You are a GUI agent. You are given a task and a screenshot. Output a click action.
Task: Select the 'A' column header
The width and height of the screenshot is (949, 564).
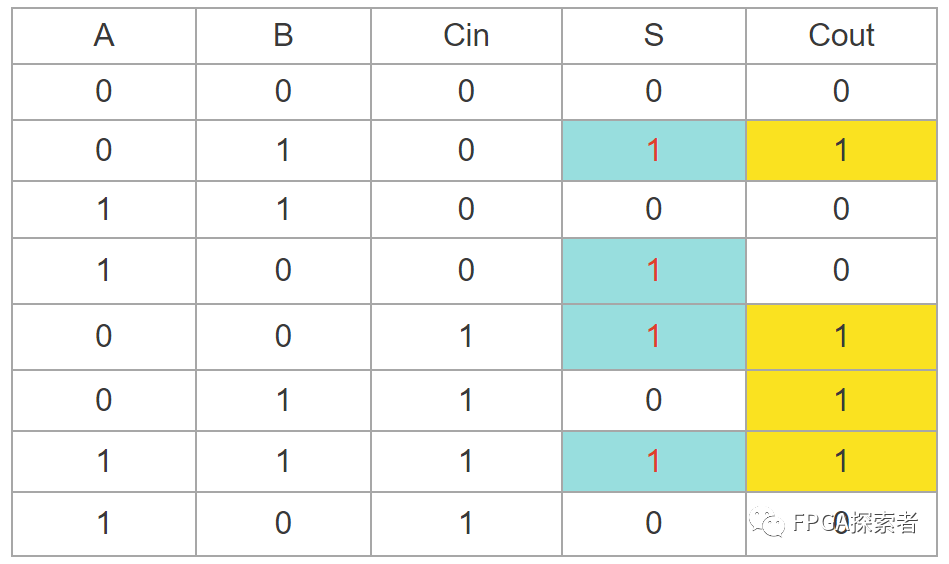click(x=104, y=36)
